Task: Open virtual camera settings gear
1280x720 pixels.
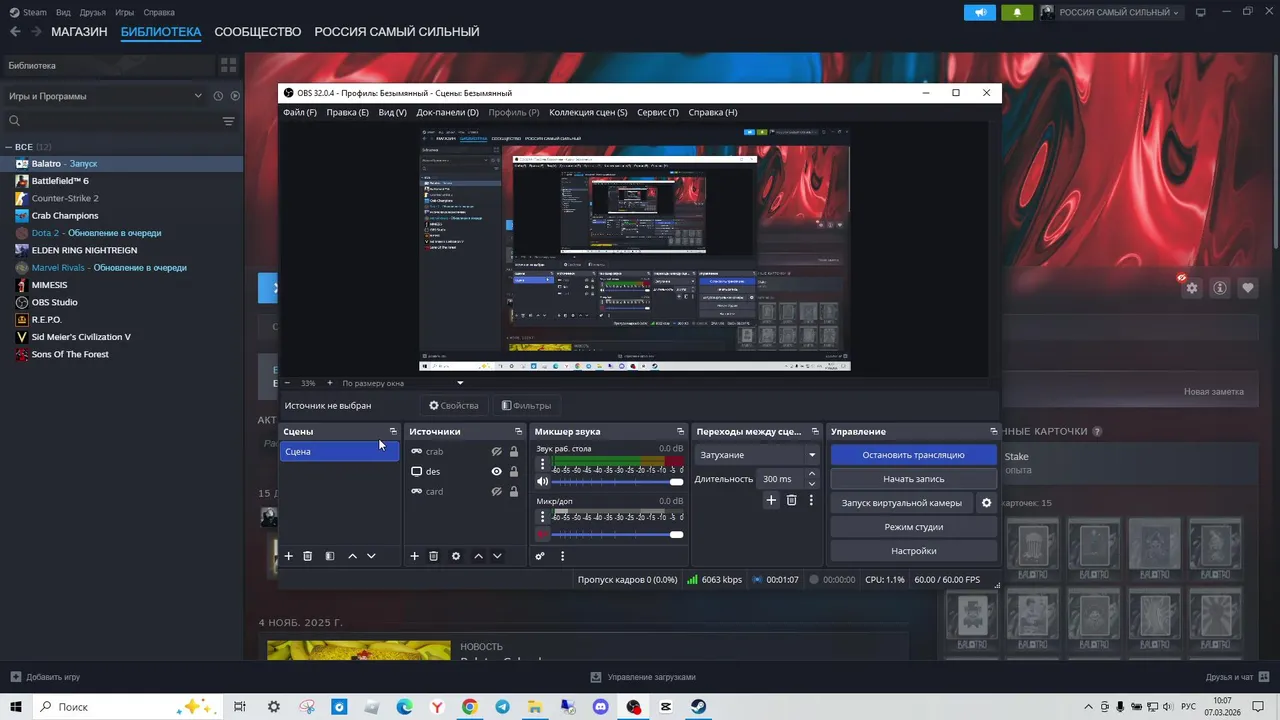Action: [986, 503]
